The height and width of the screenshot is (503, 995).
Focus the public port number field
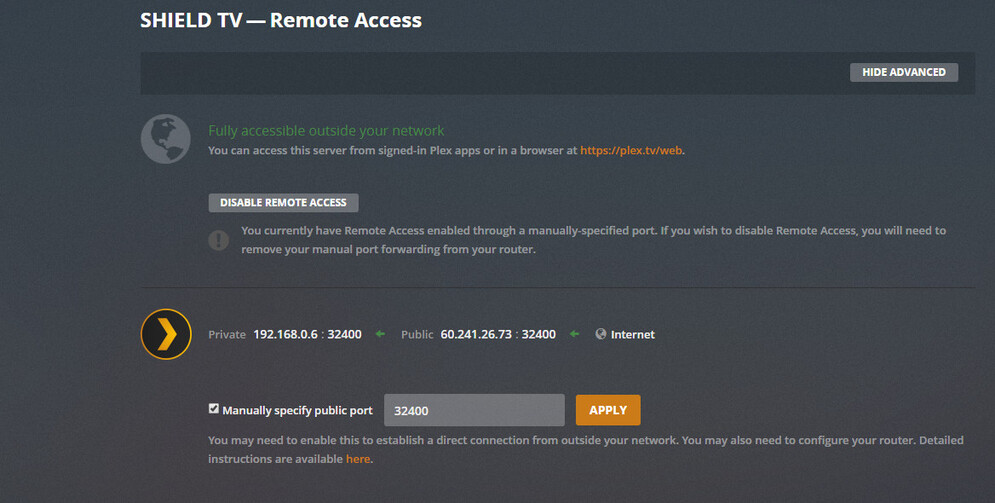point(474,410)
